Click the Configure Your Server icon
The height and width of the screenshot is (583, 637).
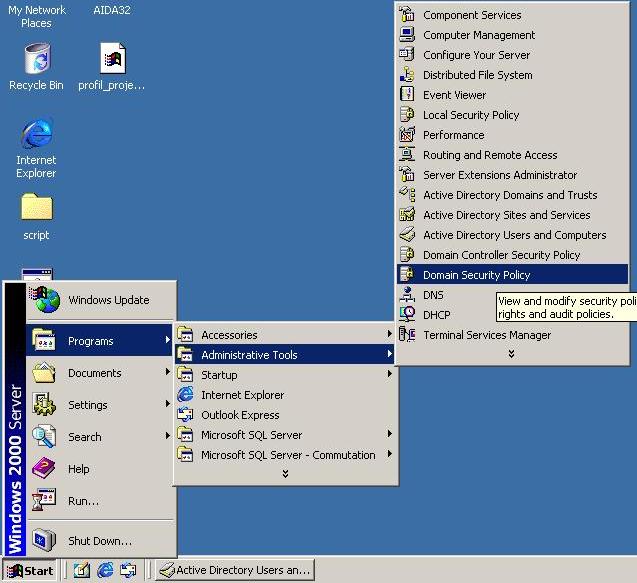coord(407,54)
